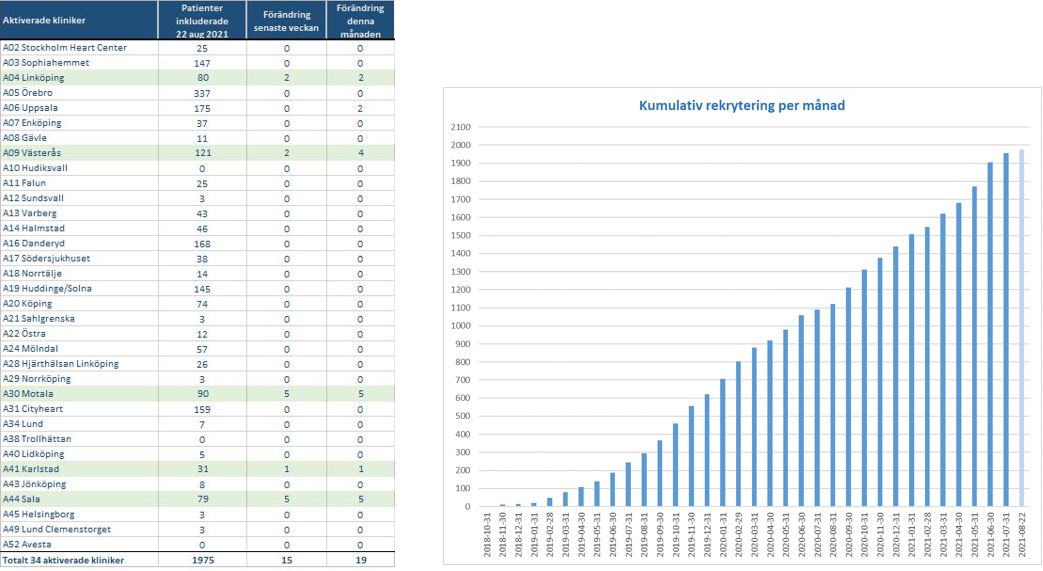
Task: Select the 'A21 Sahlgrenska' clinic name
Action: click(39, 319)
